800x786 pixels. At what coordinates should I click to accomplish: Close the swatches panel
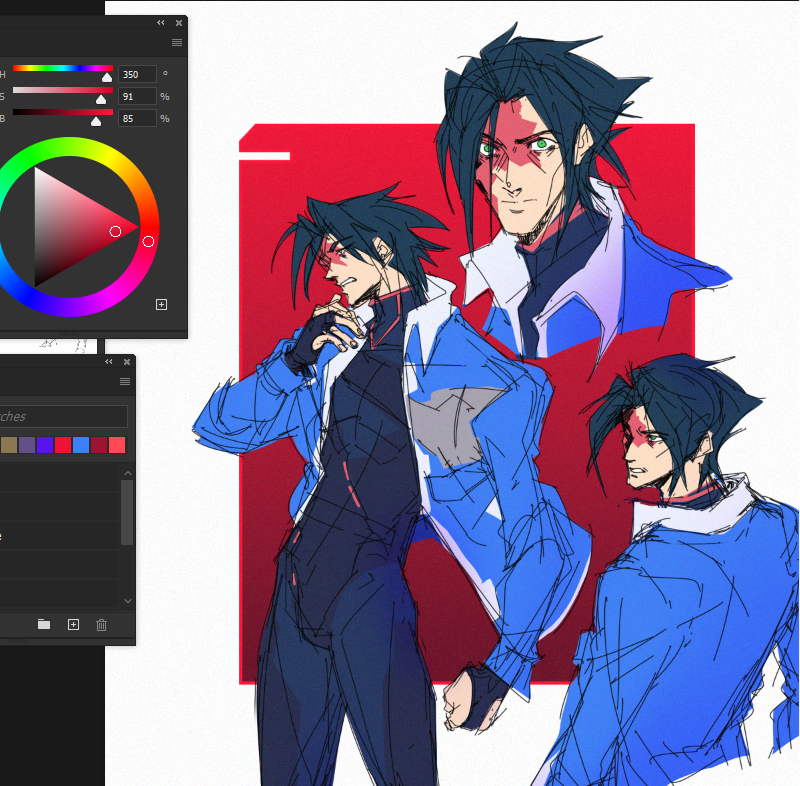[x=127, y=362]
